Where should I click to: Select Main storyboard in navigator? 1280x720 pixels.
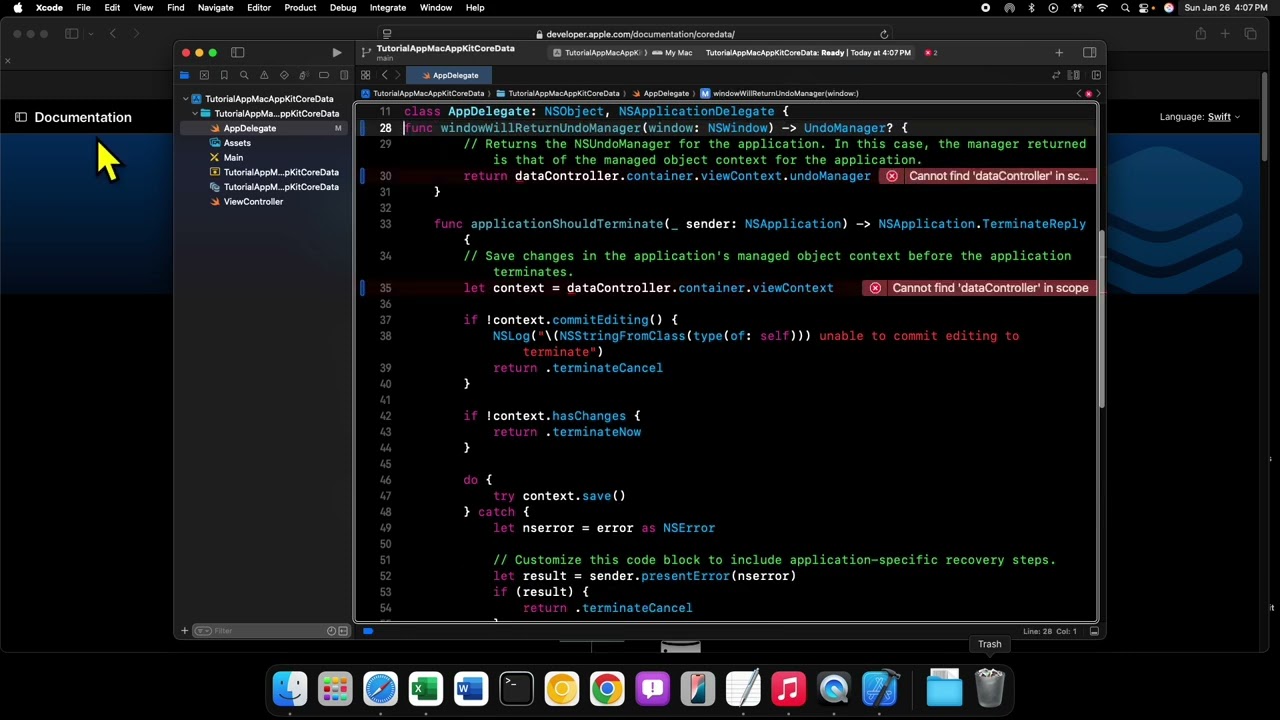point(233,157)
